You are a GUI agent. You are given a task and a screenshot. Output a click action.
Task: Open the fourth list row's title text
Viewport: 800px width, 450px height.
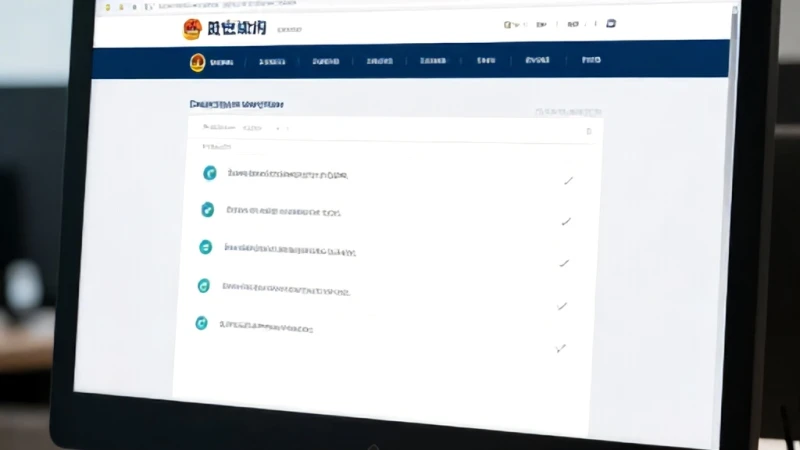[286, 290]
